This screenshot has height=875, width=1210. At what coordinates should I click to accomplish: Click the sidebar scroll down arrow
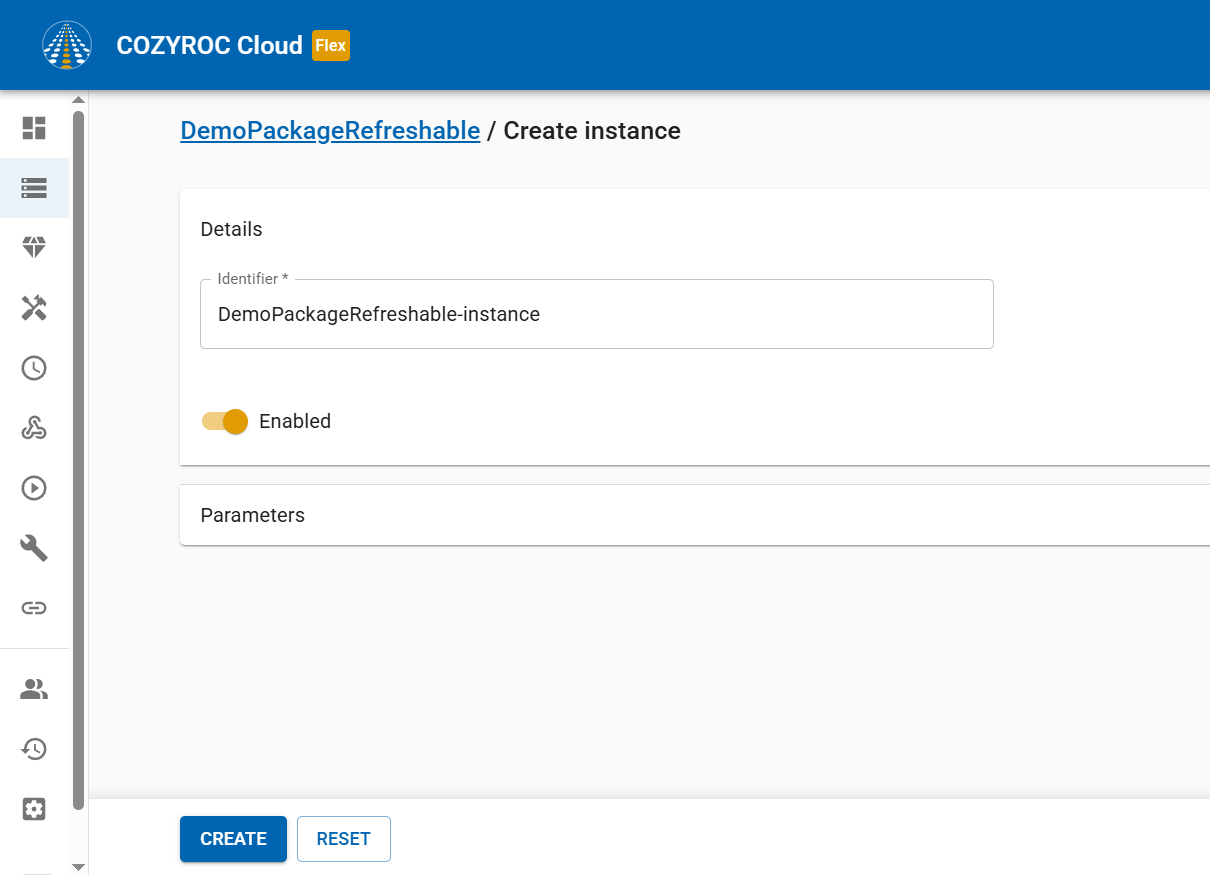(78, 866)
